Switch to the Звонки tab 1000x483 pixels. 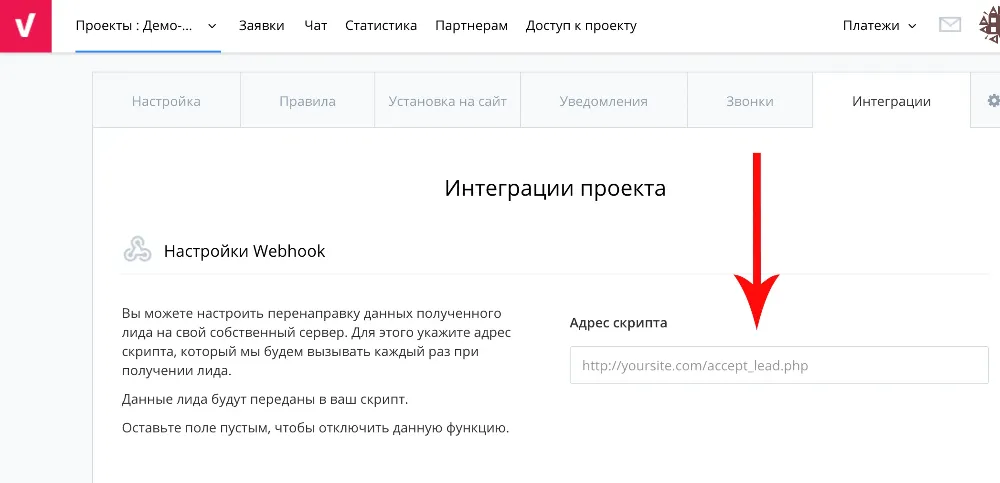click(750, 101)
